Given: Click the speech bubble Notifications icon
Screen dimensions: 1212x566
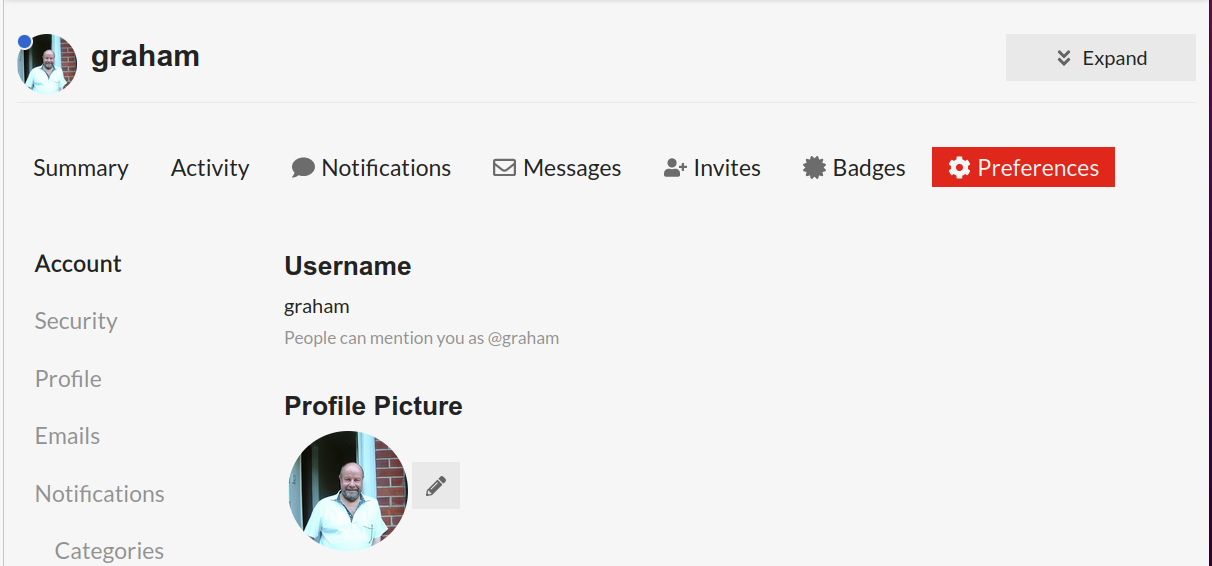Looking at the screenshot, I should tap(303, 168).
